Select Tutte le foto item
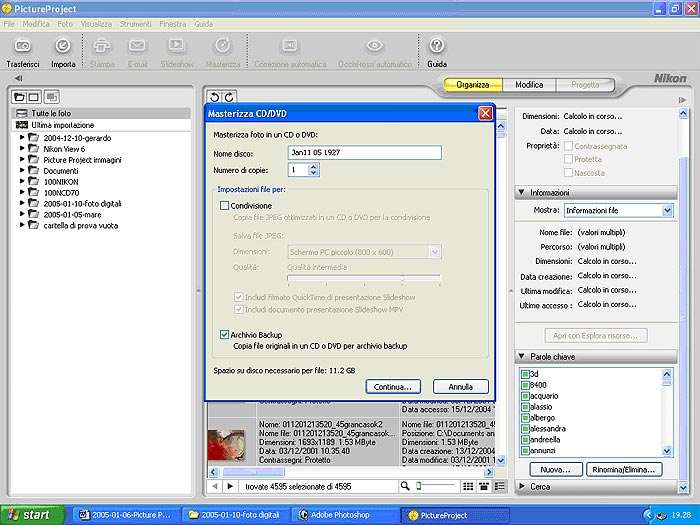Viewport: 700px width, 525px height. coord(101,113)
